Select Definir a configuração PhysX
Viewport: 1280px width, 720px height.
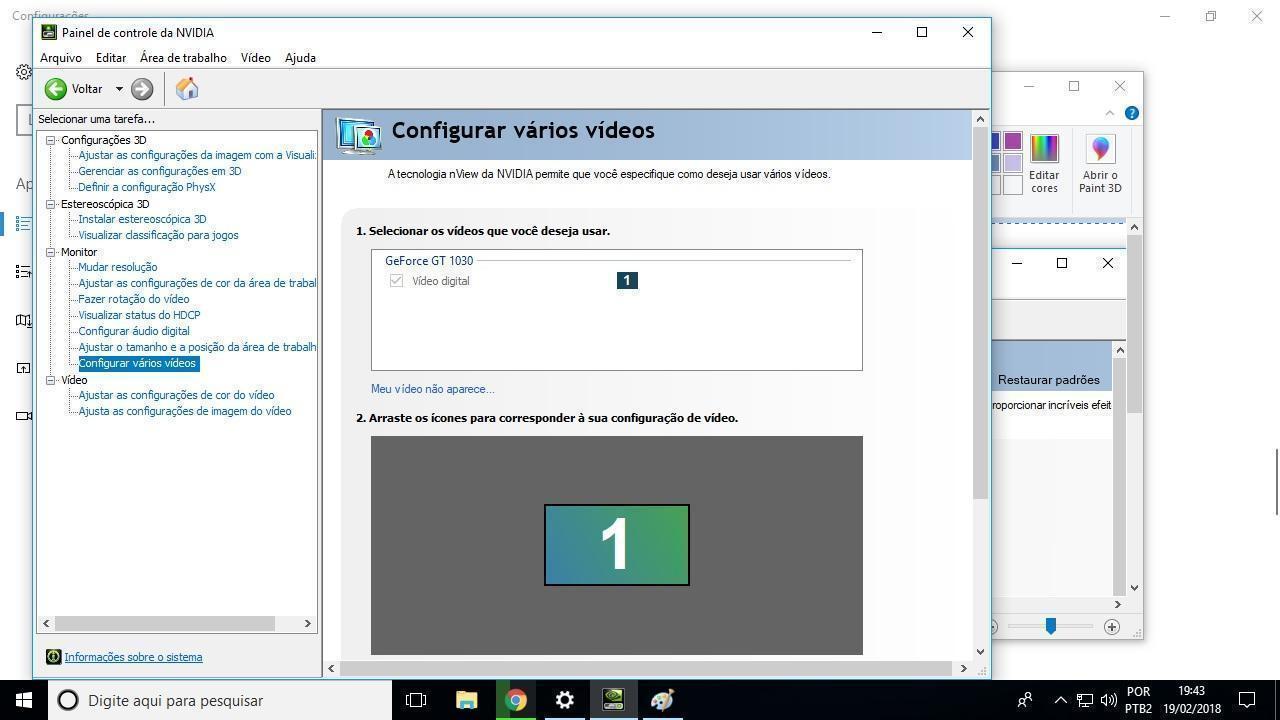point(147,187)
